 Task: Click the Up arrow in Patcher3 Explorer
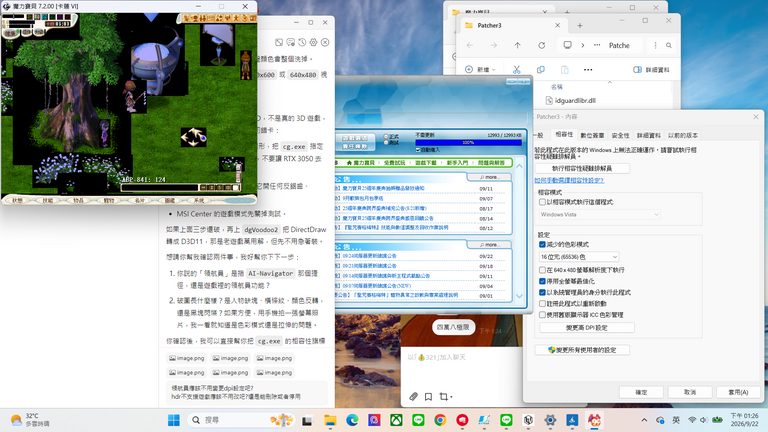coord(517,45)
